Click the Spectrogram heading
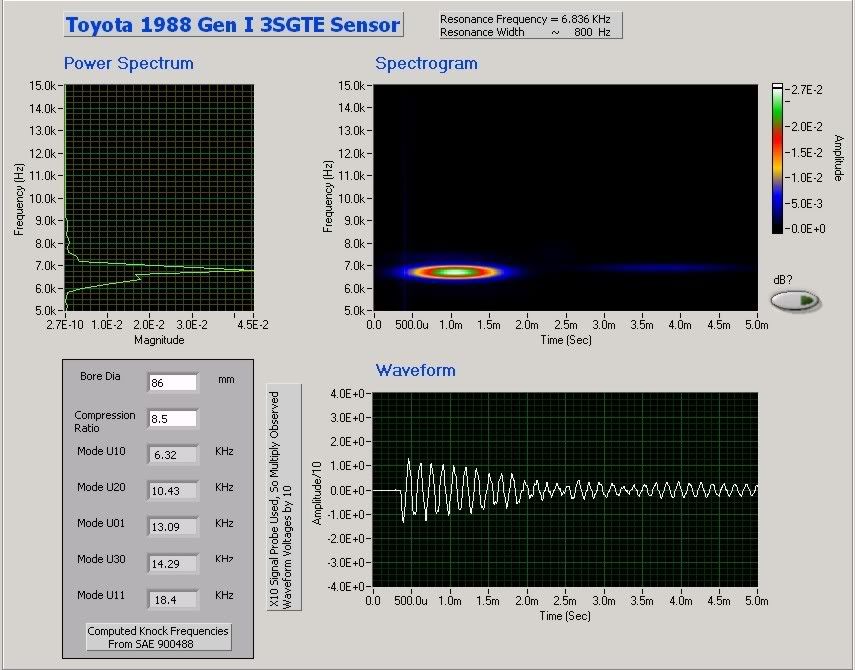855x670 pixels. (x=426, y=63)
